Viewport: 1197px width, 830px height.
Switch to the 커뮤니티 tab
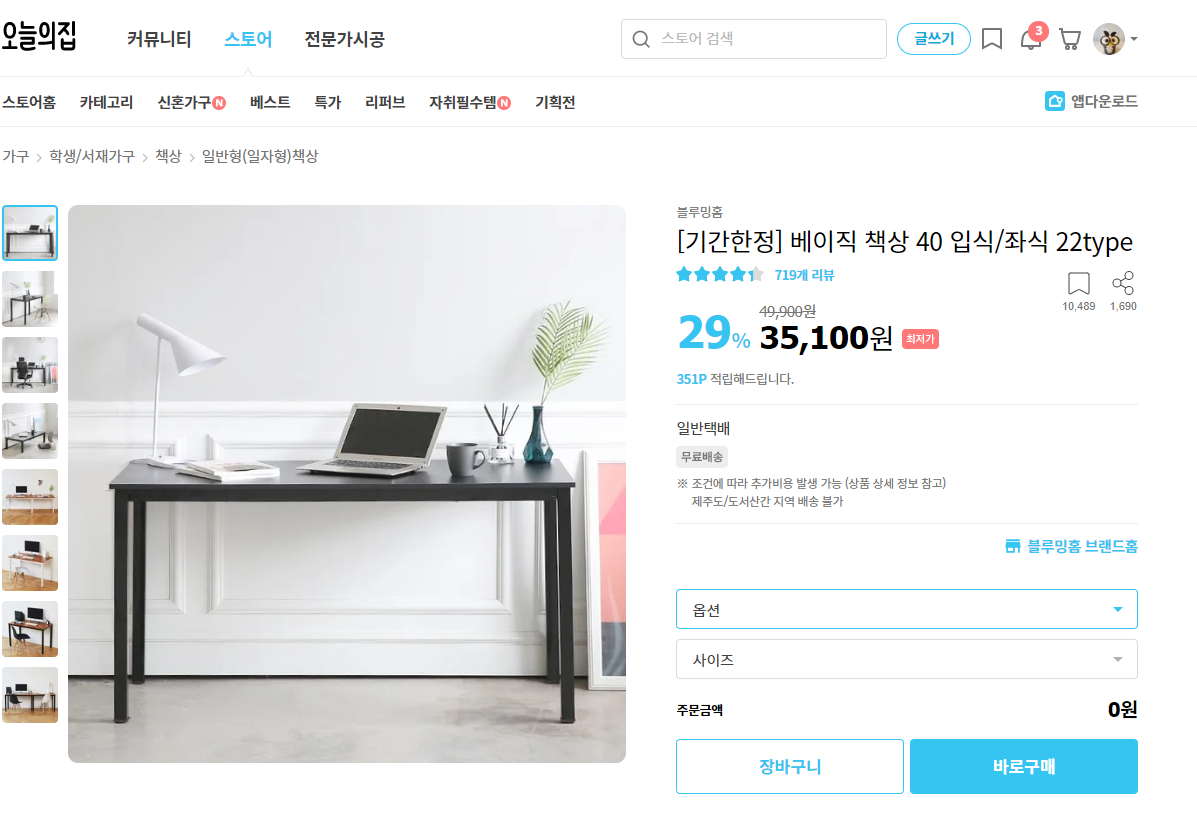point(159,39)
